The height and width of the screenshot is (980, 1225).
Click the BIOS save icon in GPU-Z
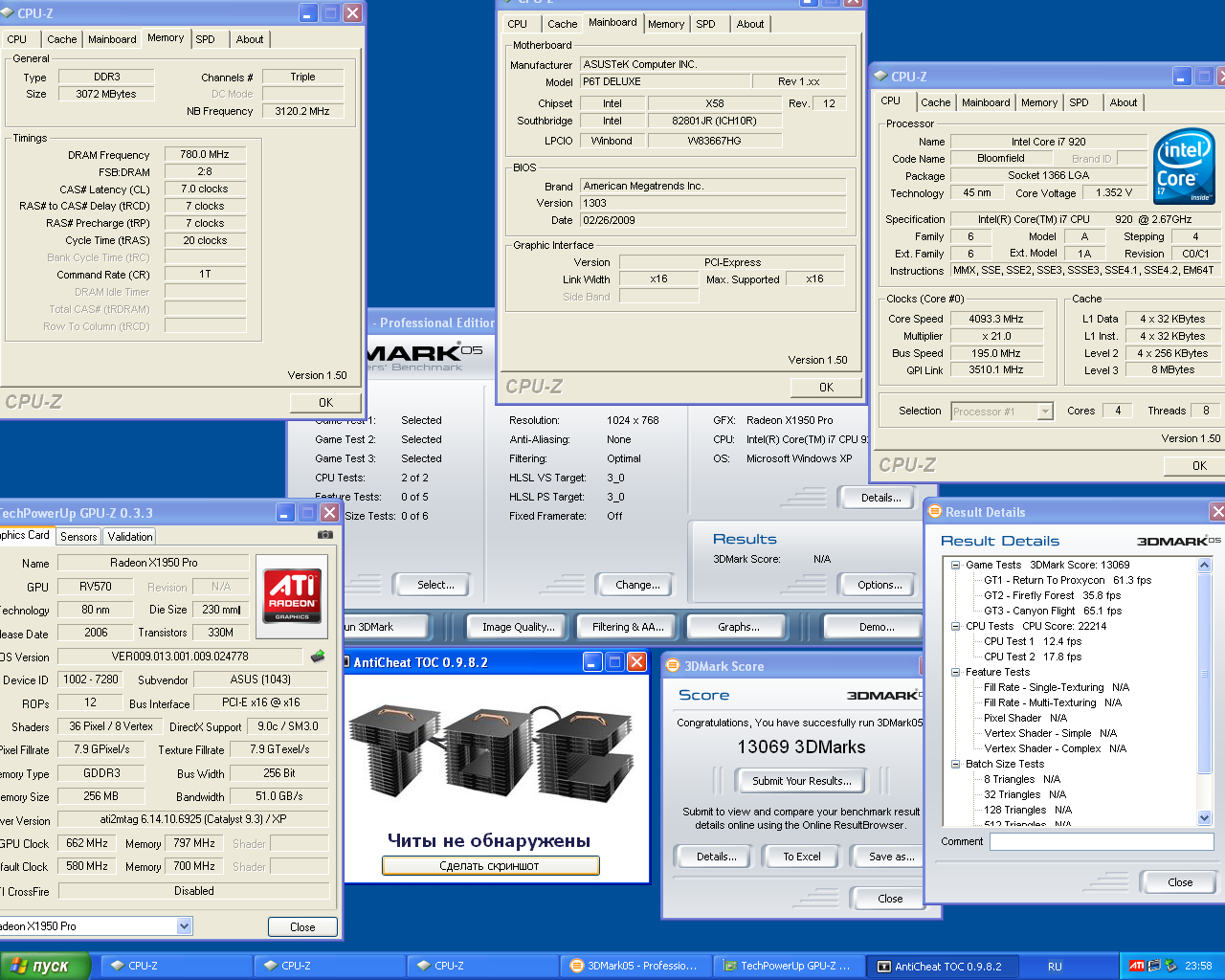pos(318,657)
